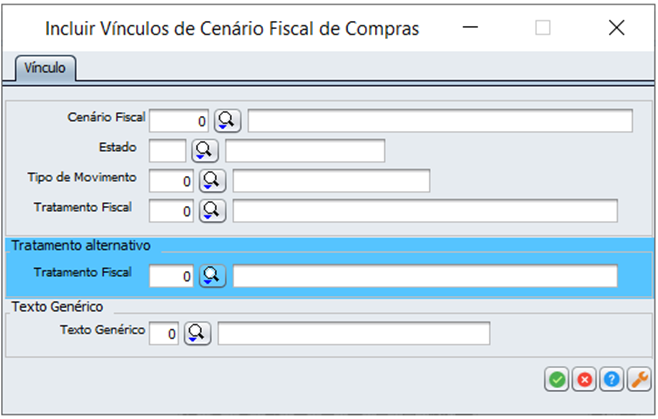
Task: Click the Estado description text field
Action: pos(305,151)
